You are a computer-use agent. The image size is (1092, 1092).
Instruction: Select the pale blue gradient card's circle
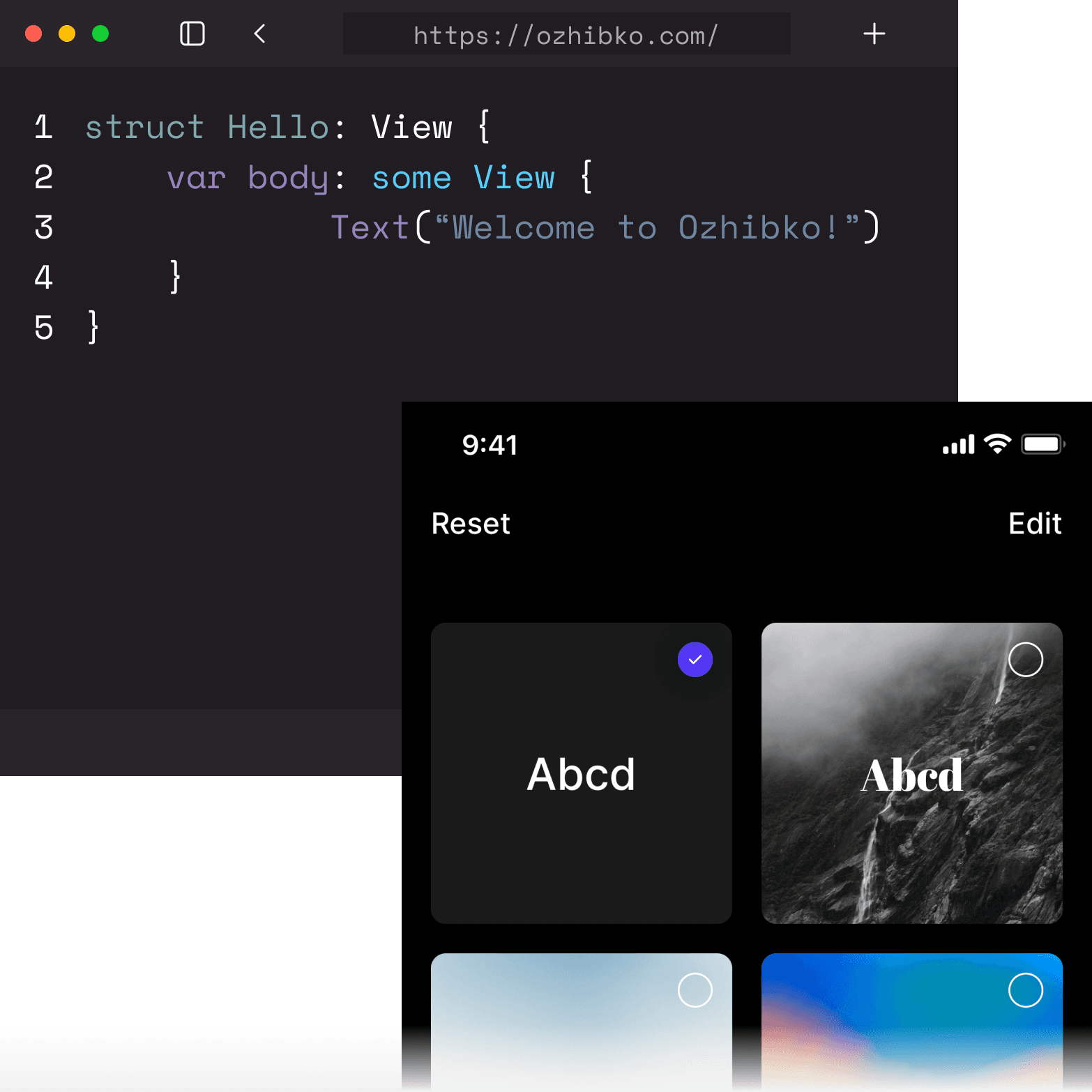(x=695, y=989)
